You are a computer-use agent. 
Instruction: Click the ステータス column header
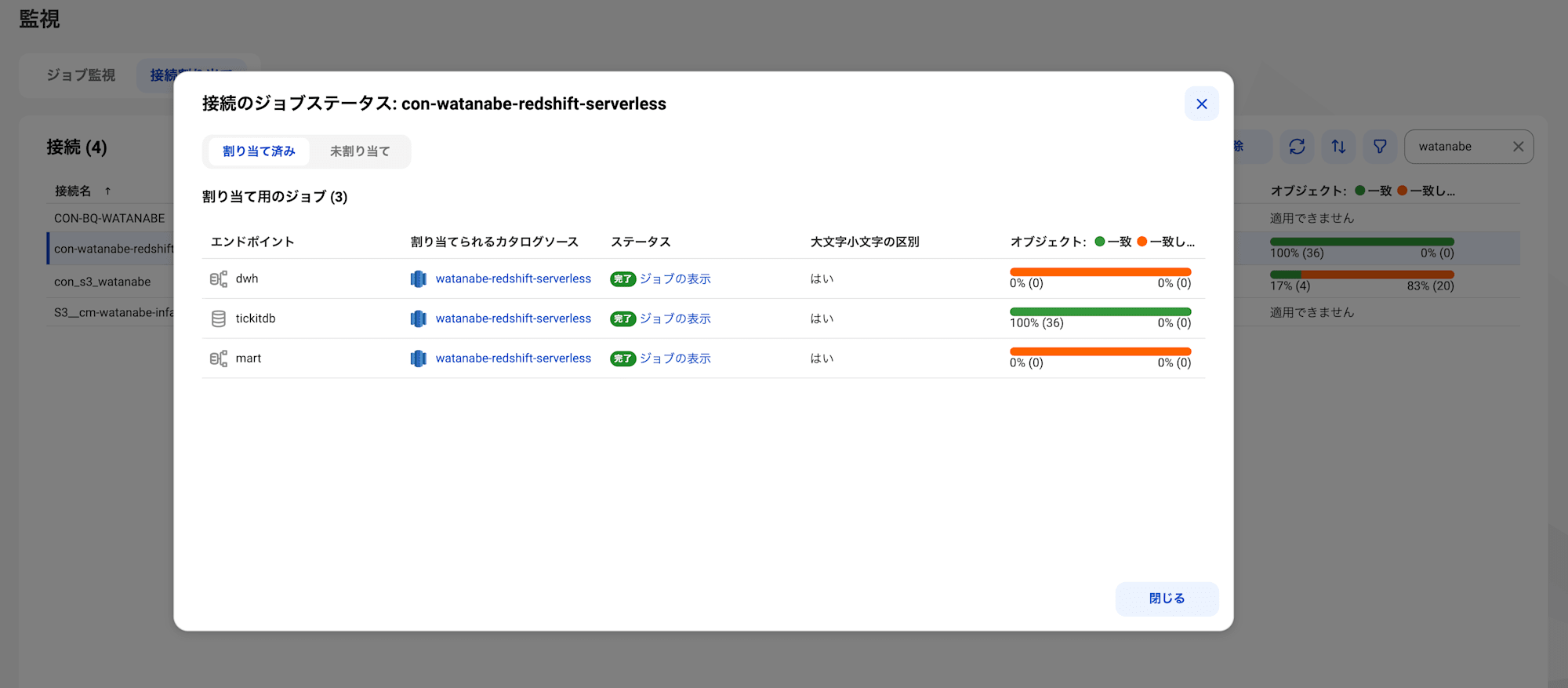(641, 242)
